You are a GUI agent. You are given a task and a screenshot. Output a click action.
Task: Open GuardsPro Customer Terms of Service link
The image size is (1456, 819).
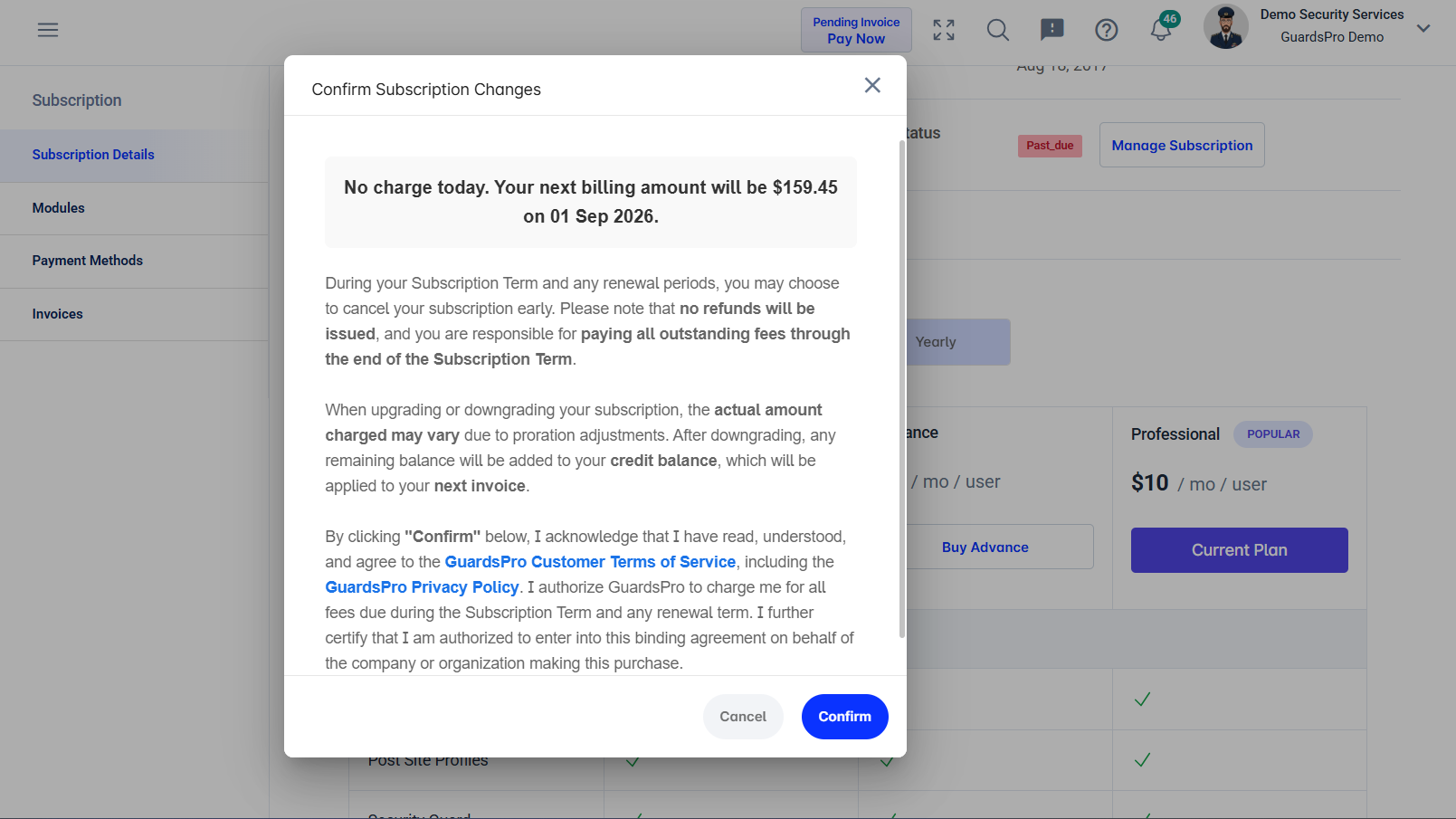590,562
